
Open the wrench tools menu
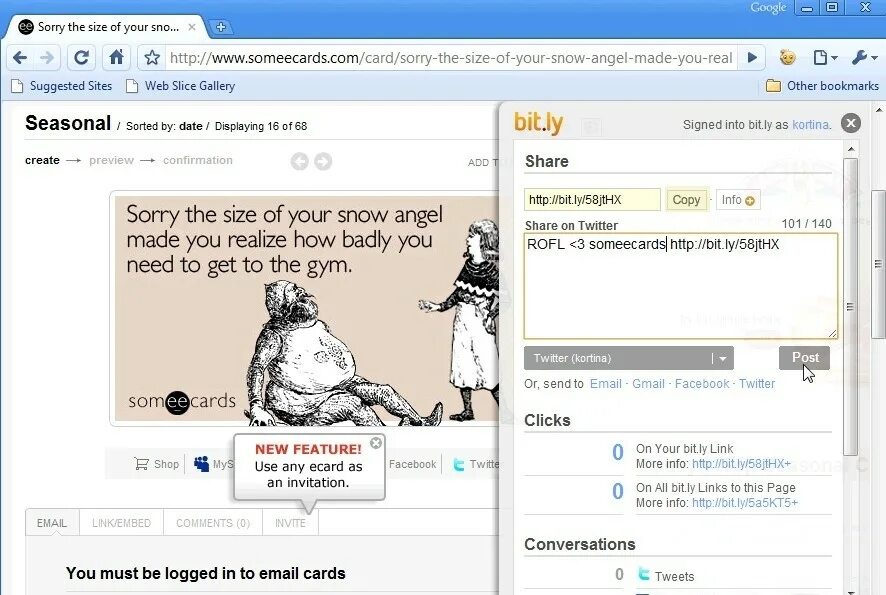863,57
